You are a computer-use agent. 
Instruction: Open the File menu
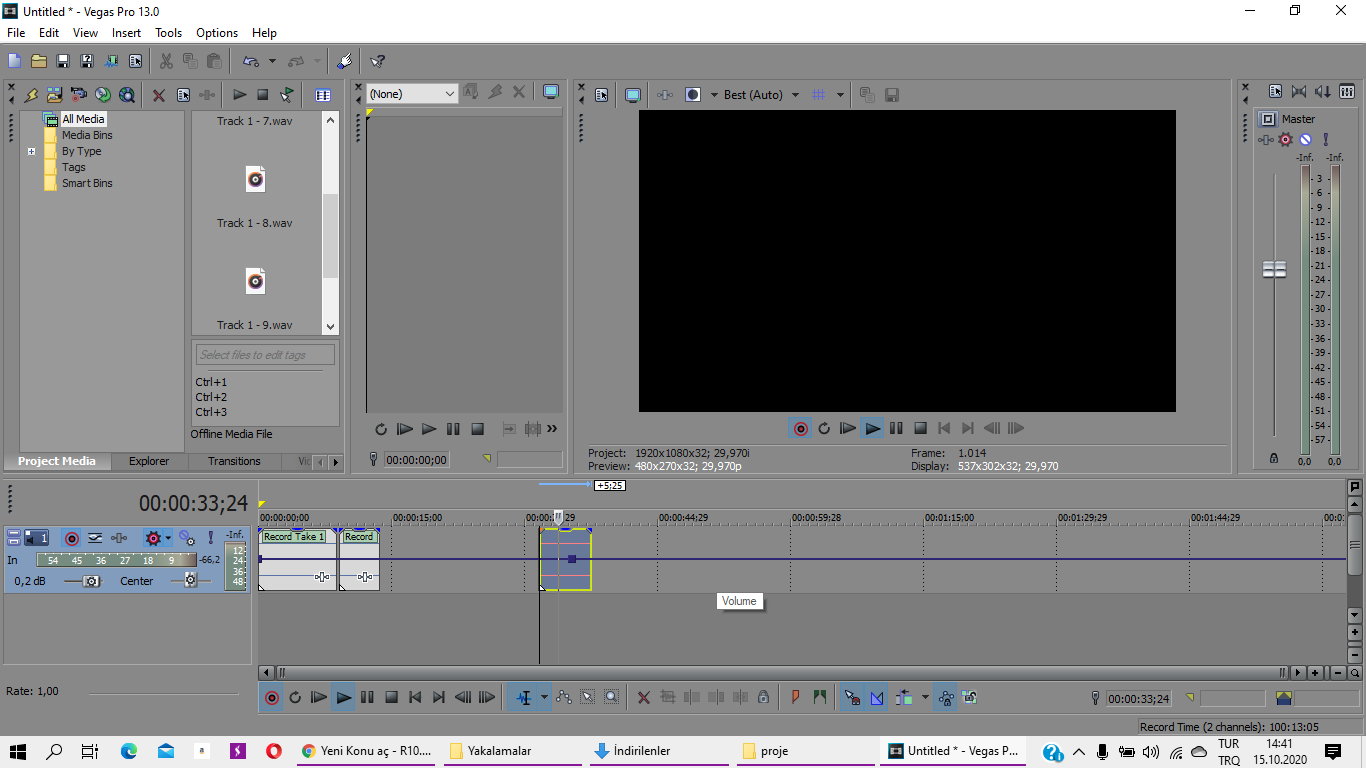(16, 33)
